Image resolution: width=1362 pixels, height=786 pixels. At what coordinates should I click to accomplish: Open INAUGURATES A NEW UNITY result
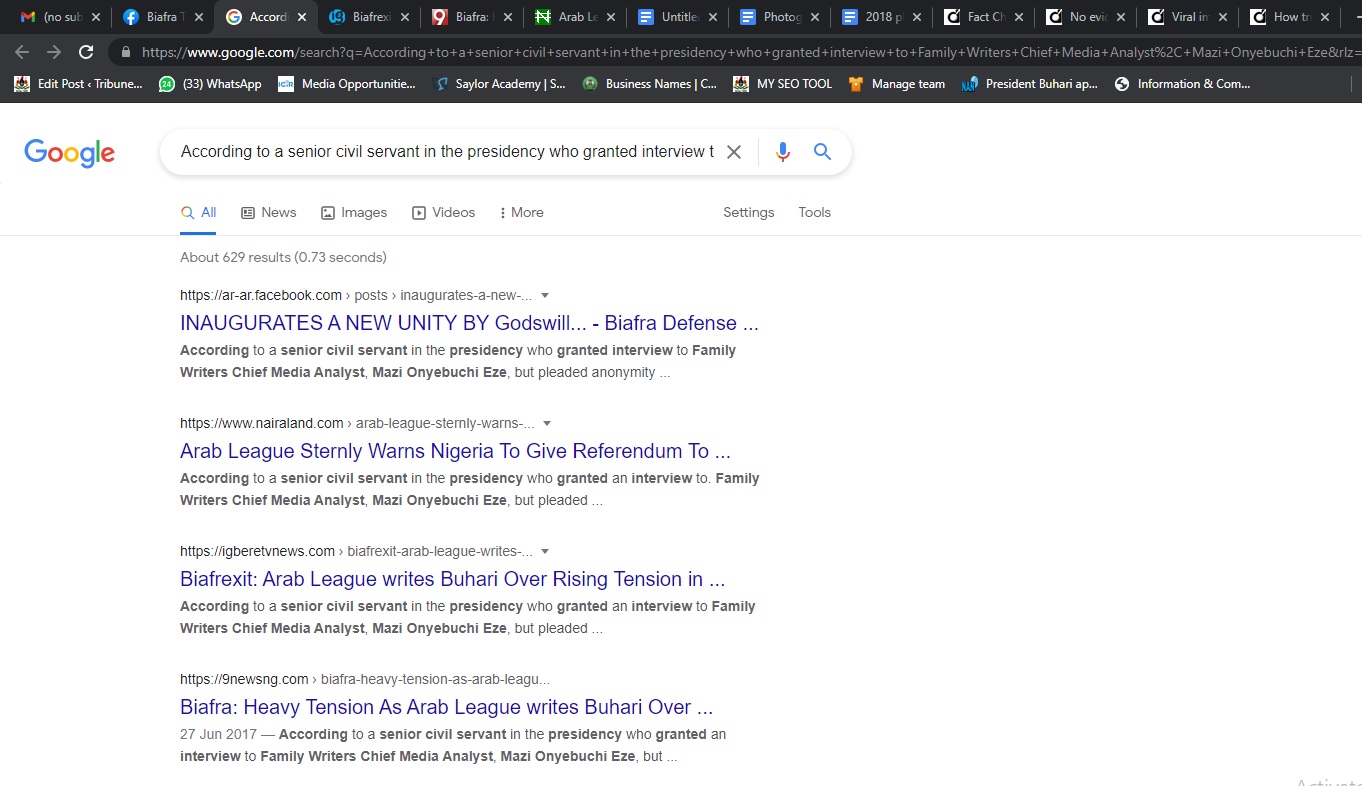pos(469,323)
